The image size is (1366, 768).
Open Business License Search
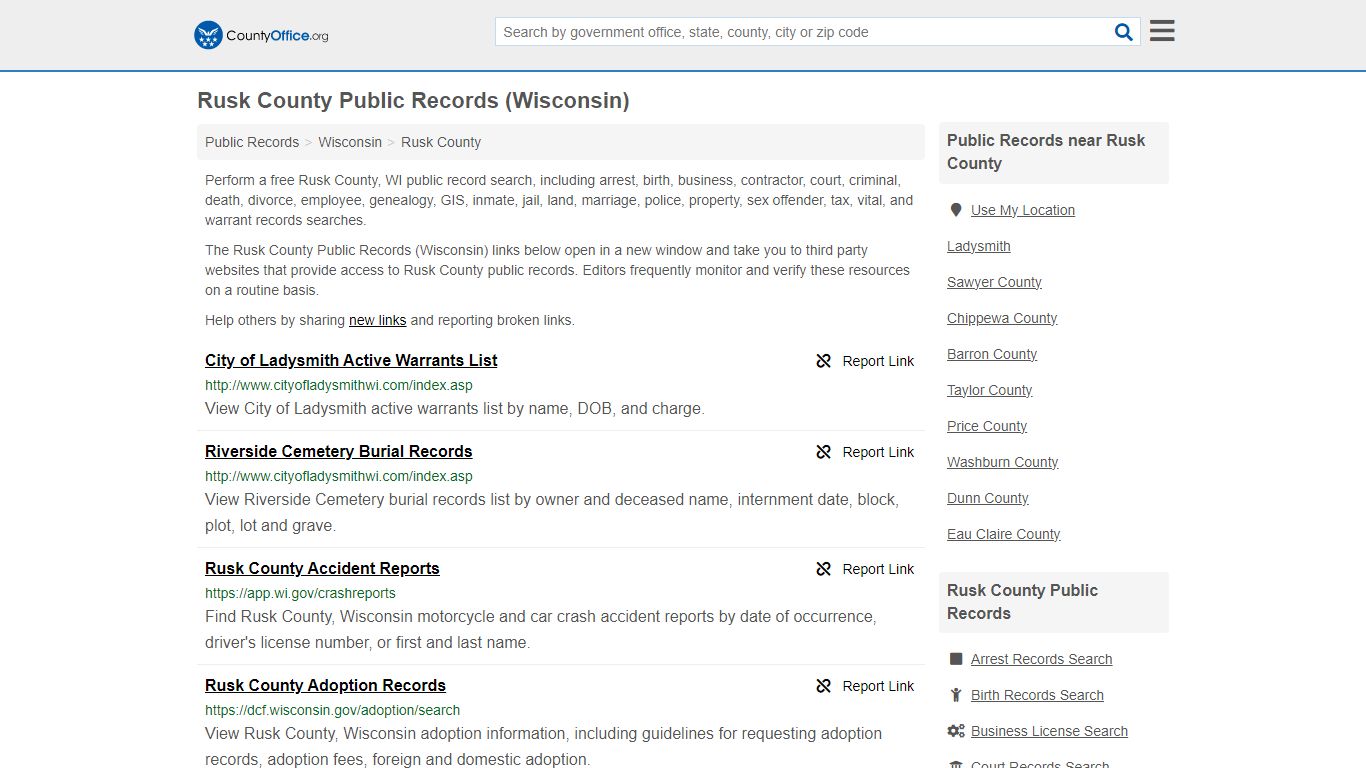point(1049,731)
